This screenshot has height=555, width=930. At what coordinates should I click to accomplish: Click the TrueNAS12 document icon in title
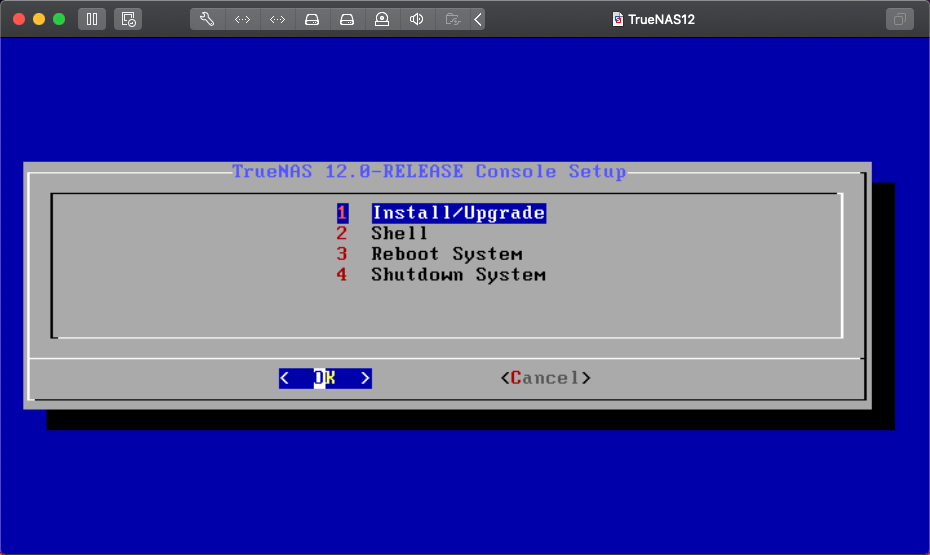617,19
